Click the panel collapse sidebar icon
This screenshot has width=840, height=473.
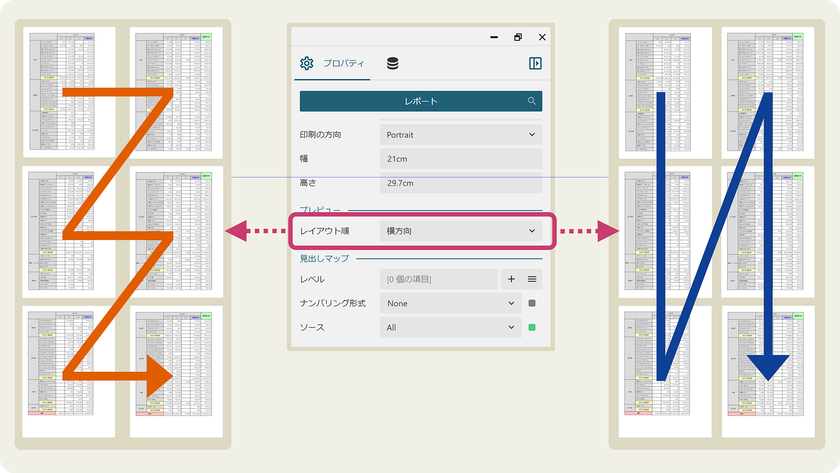click(535, 63)
